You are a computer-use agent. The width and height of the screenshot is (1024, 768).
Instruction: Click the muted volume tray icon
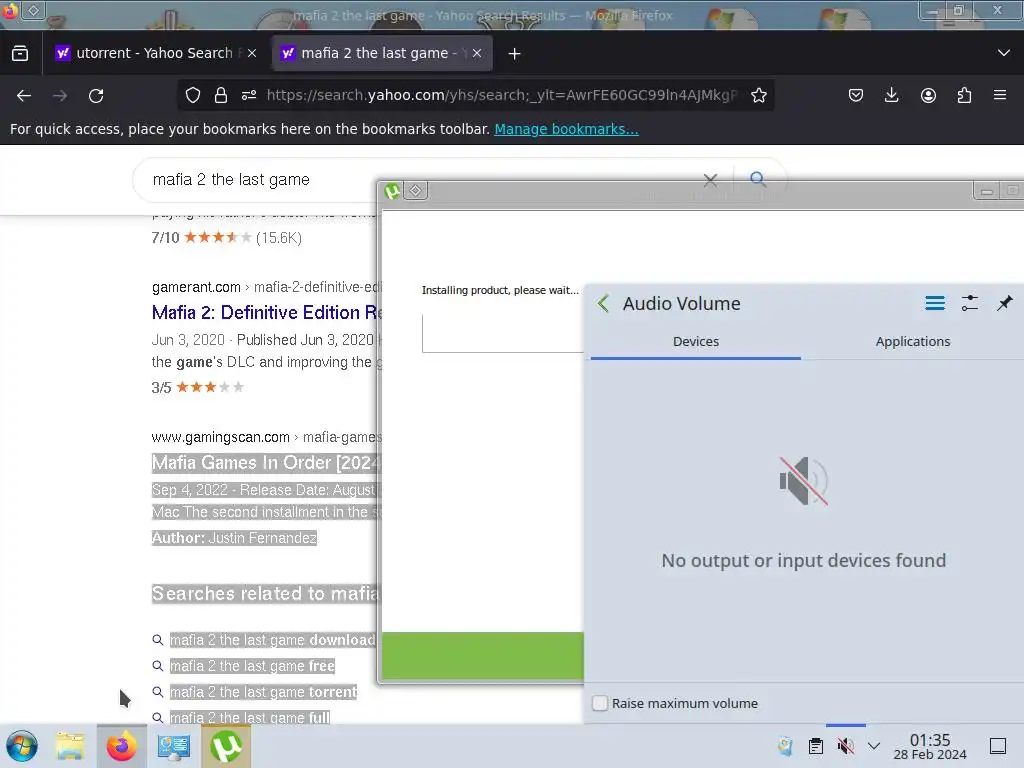point(846,746)
